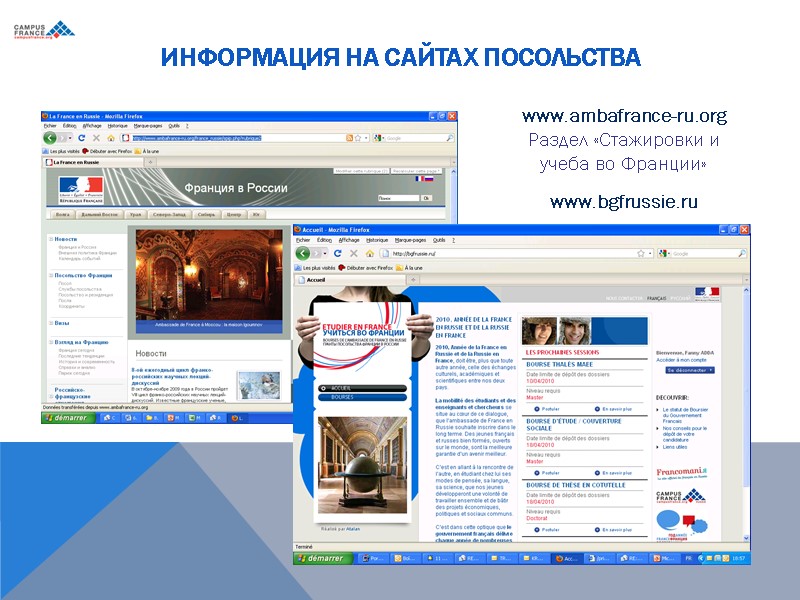
Task: Go Home in Accueil Firefox window
Action: pos(370,253)
